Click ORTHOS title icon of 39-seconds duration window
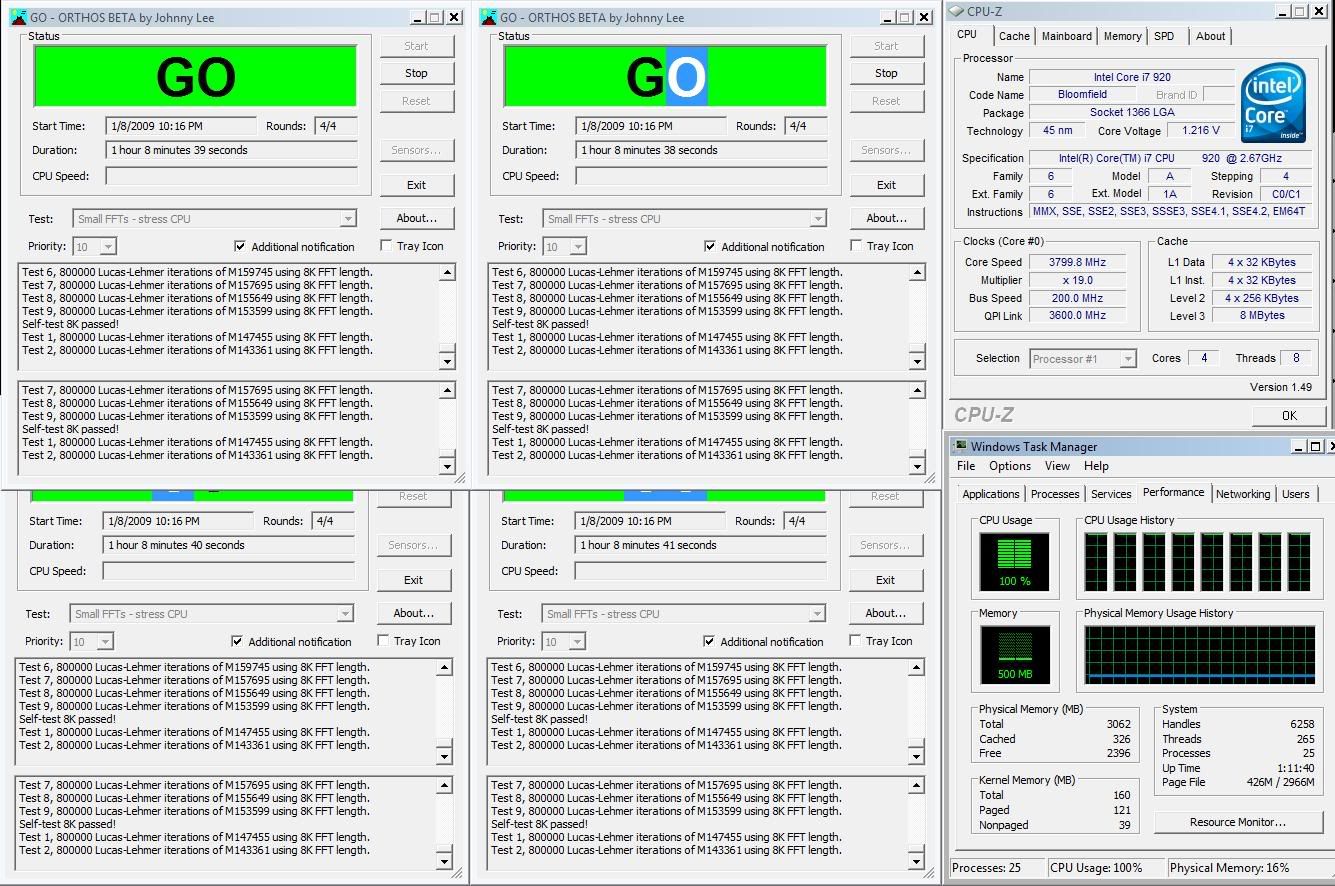The height and width of the screenshot is (886, 1335). [x=19, y=17]
